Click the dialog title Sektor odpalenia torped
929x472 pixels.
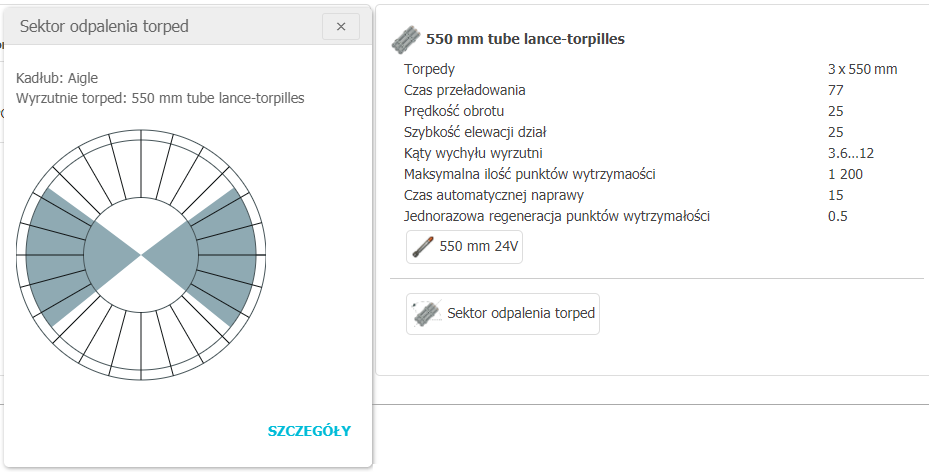pyautogui.click(x=104, y=27)
